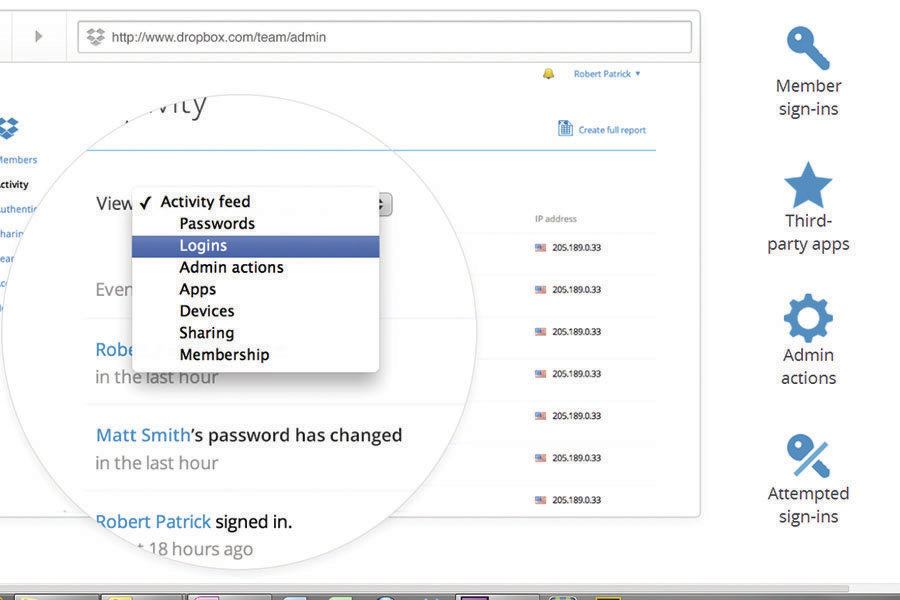
Task: Choose Sharing in the View list
Action: click(x=206, y=333)
